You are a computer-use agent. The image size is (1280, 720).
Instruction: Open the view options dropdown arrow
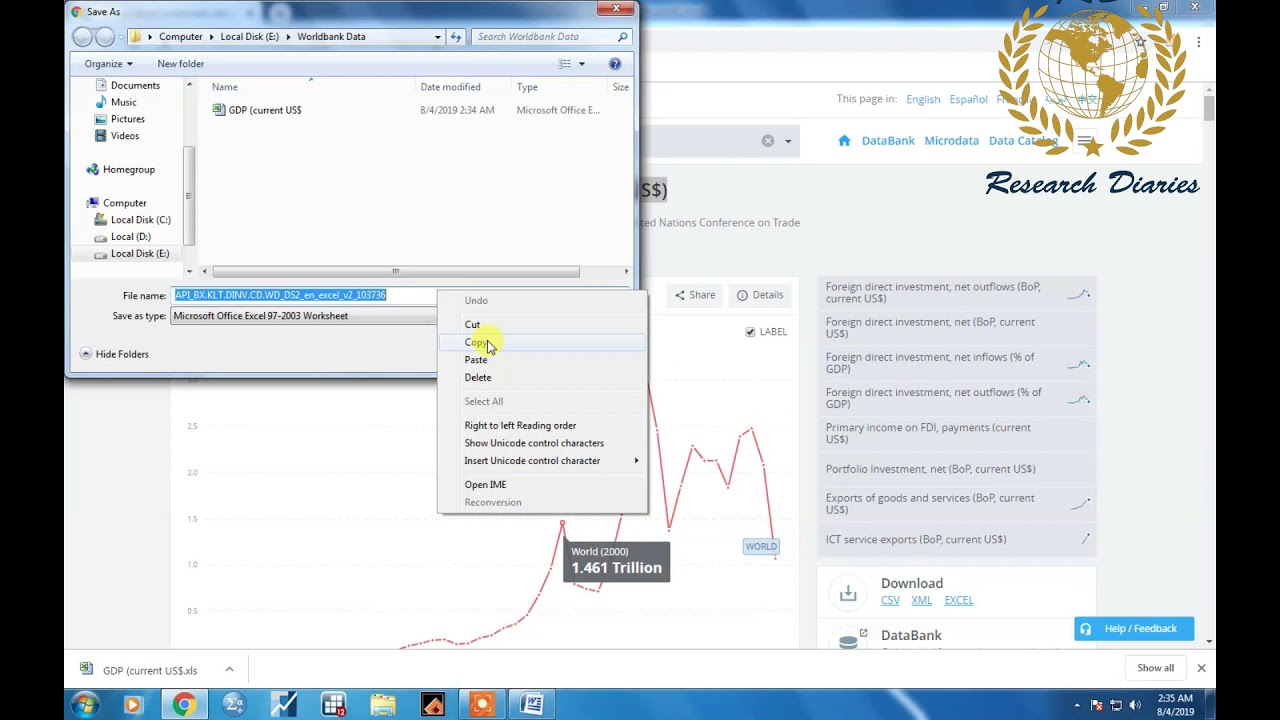pyautogui.click(x=582, y=64)
